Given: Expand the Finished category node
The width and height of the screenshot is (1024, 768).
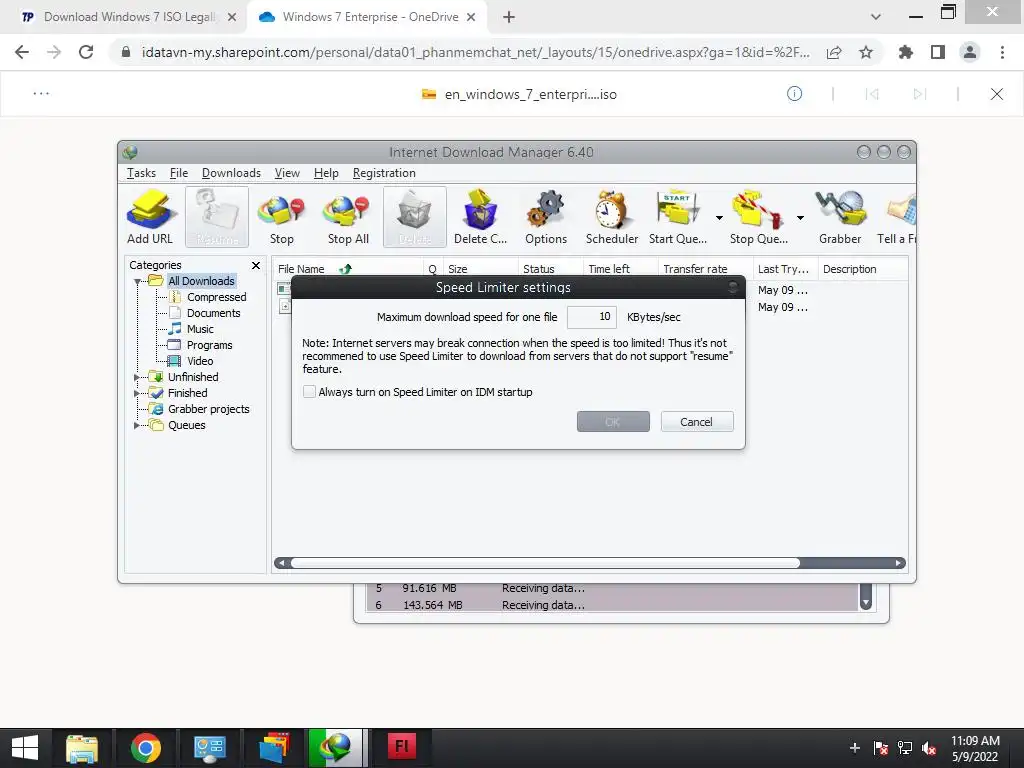Looking at the screenshot, I should [x=137, y=393].
